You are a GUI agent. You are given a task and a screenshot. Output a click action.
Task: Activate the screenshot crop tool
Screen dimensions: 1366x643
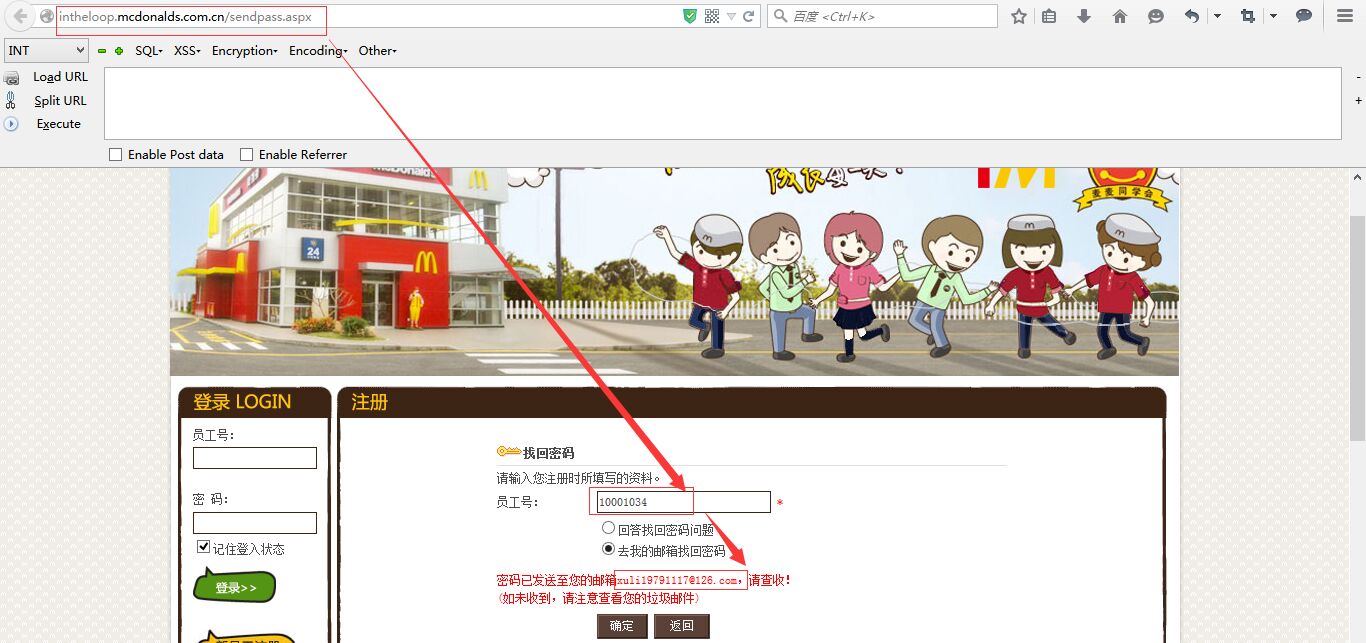click(1247, 16)
